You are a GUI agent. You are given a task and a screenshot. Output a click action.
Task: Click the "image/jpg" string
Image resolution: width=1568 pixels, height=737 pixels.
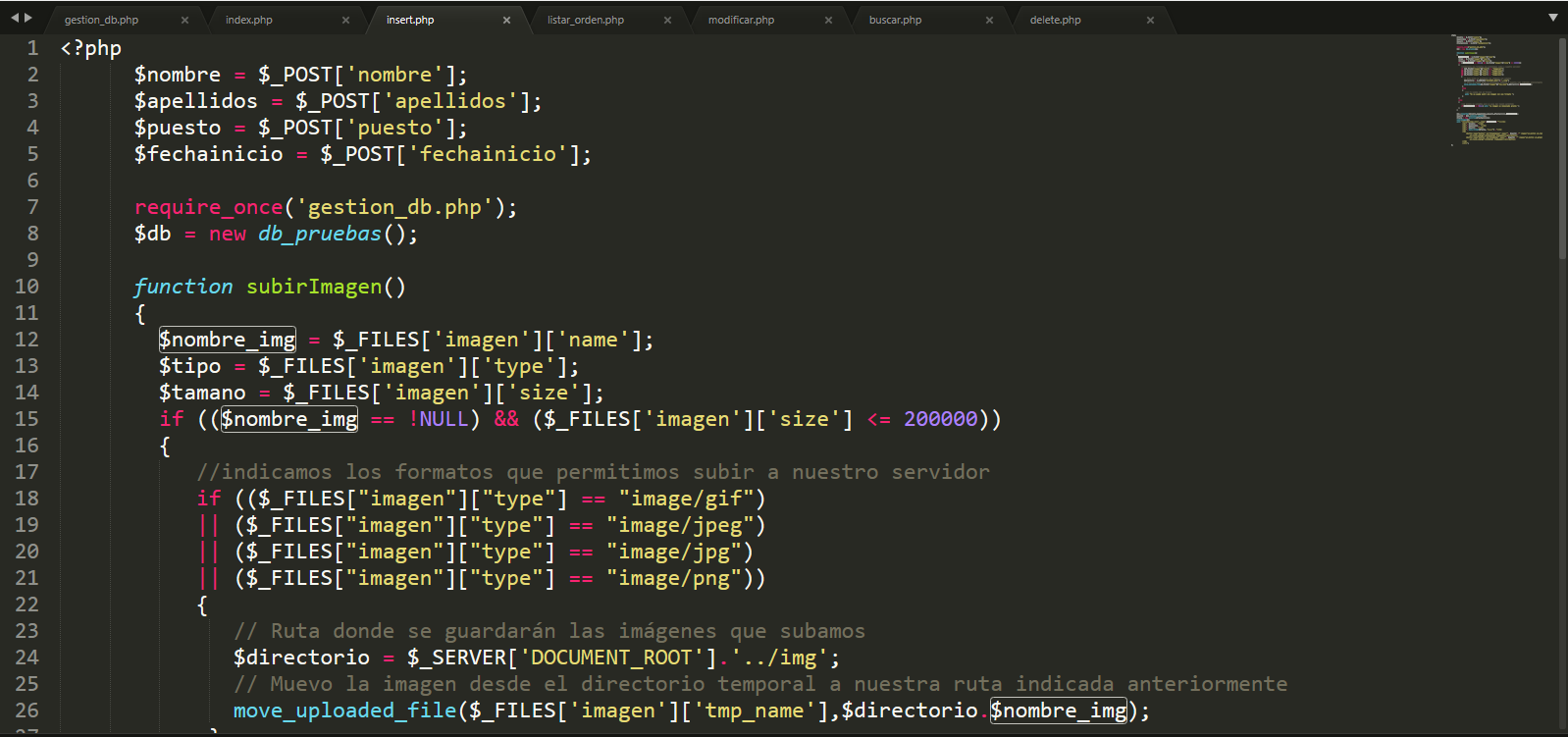tap(673, 552)
